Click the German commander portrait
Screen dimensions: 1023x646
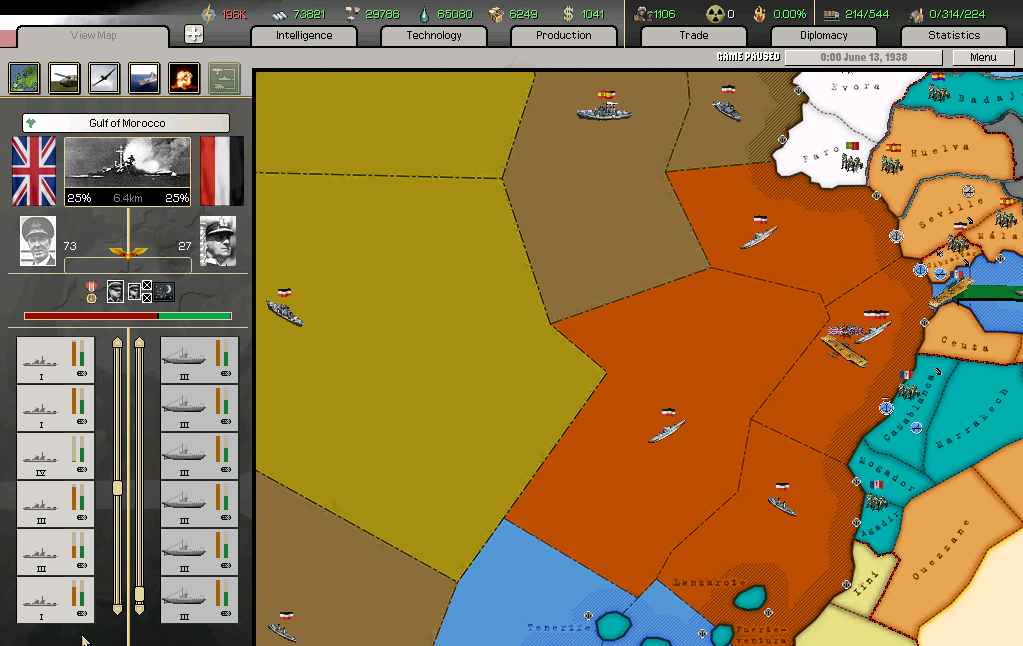click(x=218, y=241)
